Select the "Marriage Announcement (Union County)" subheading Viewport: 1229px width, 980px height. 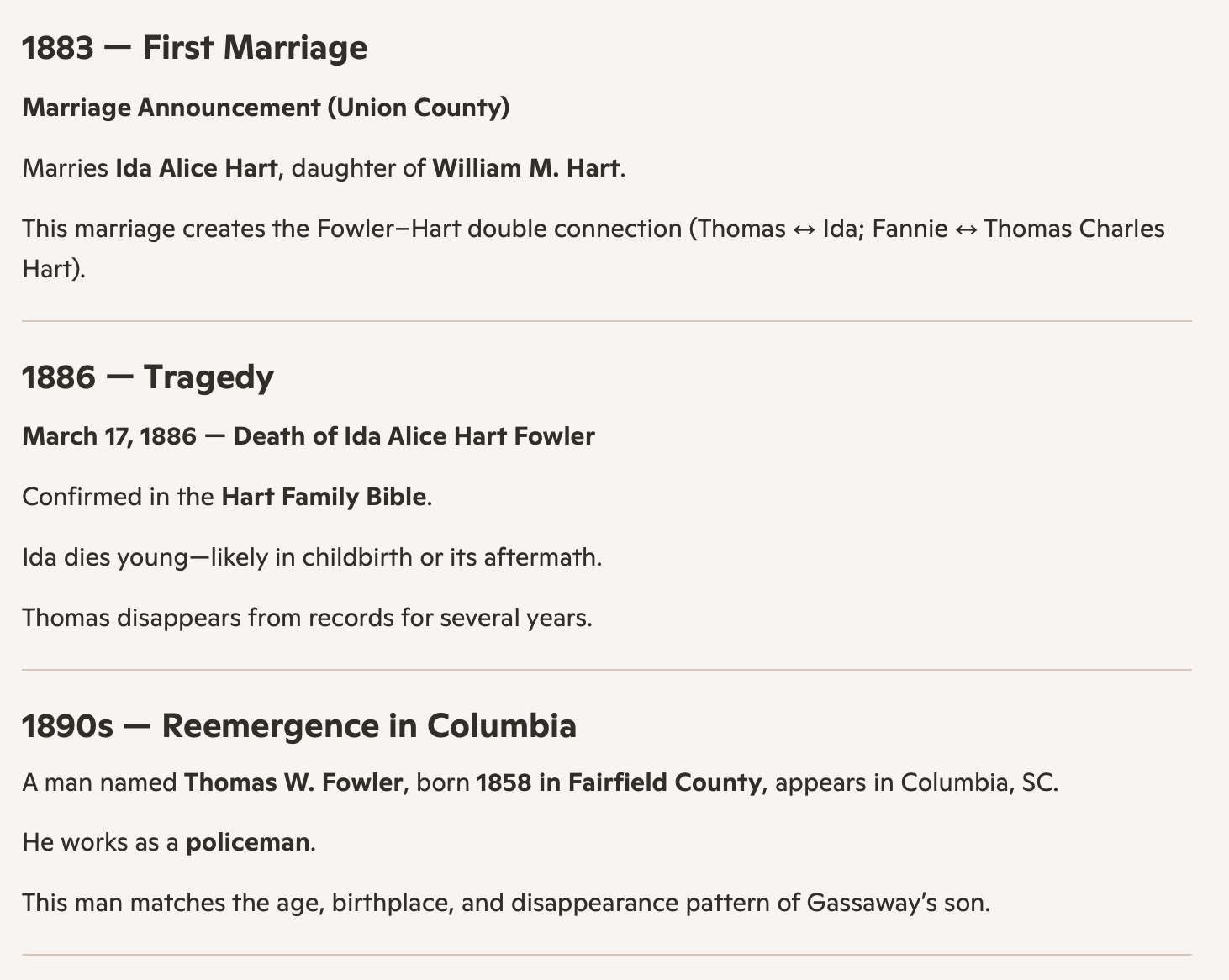[x=266, y=108]
